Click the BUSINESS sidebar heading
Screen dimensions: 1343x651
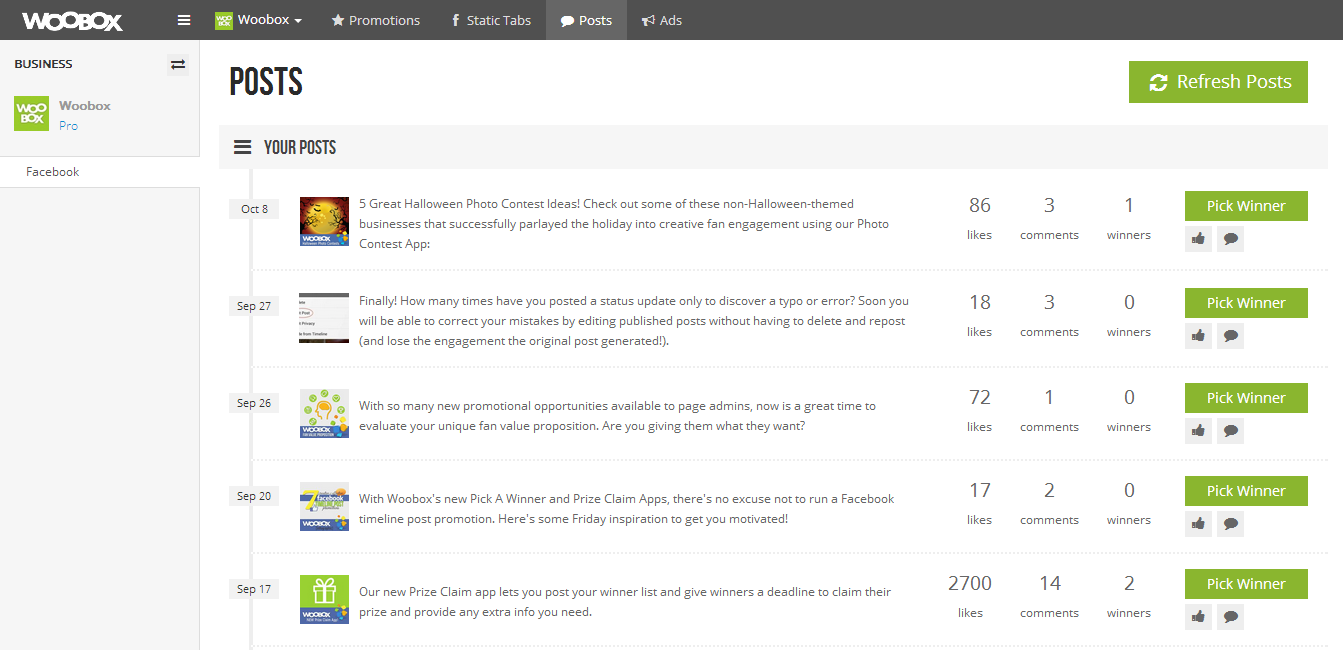(x=43, y=64)
